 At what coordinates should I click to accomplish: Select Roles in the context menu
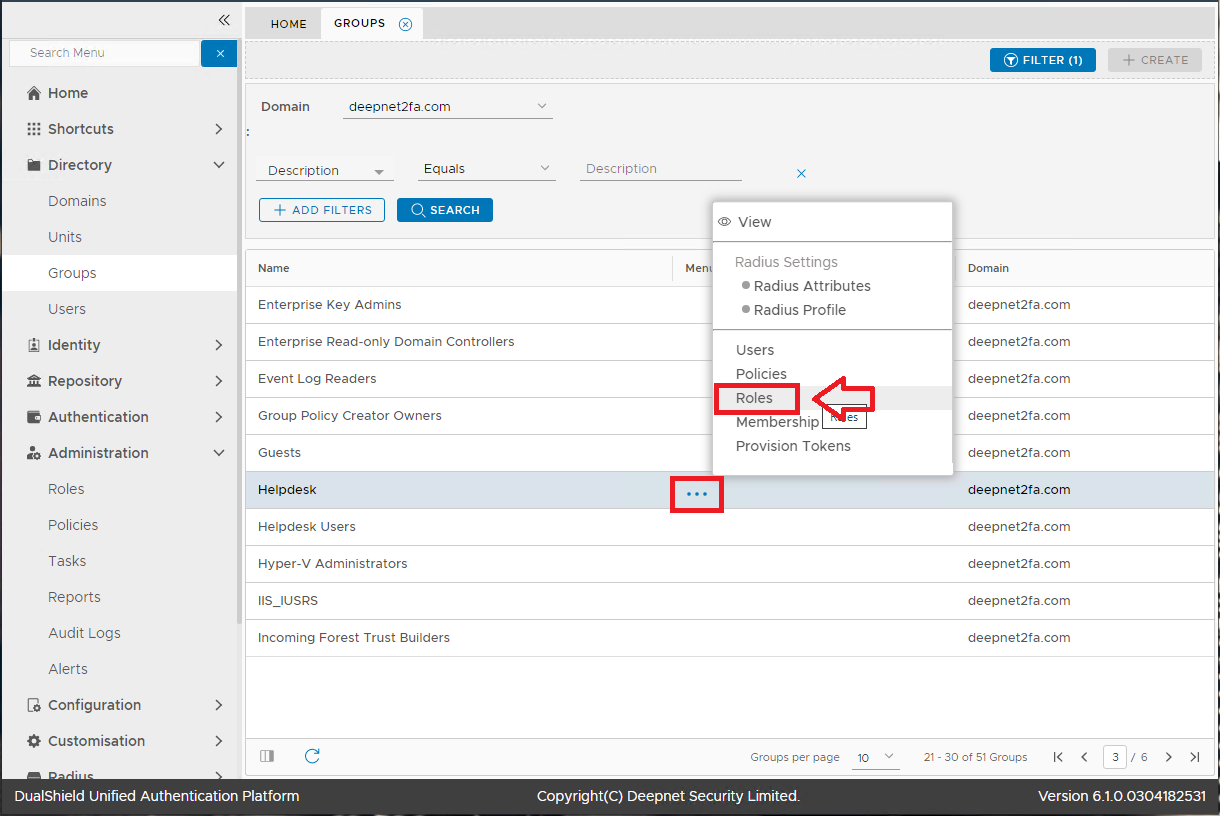pyautogui.click(x=755, y=398)
